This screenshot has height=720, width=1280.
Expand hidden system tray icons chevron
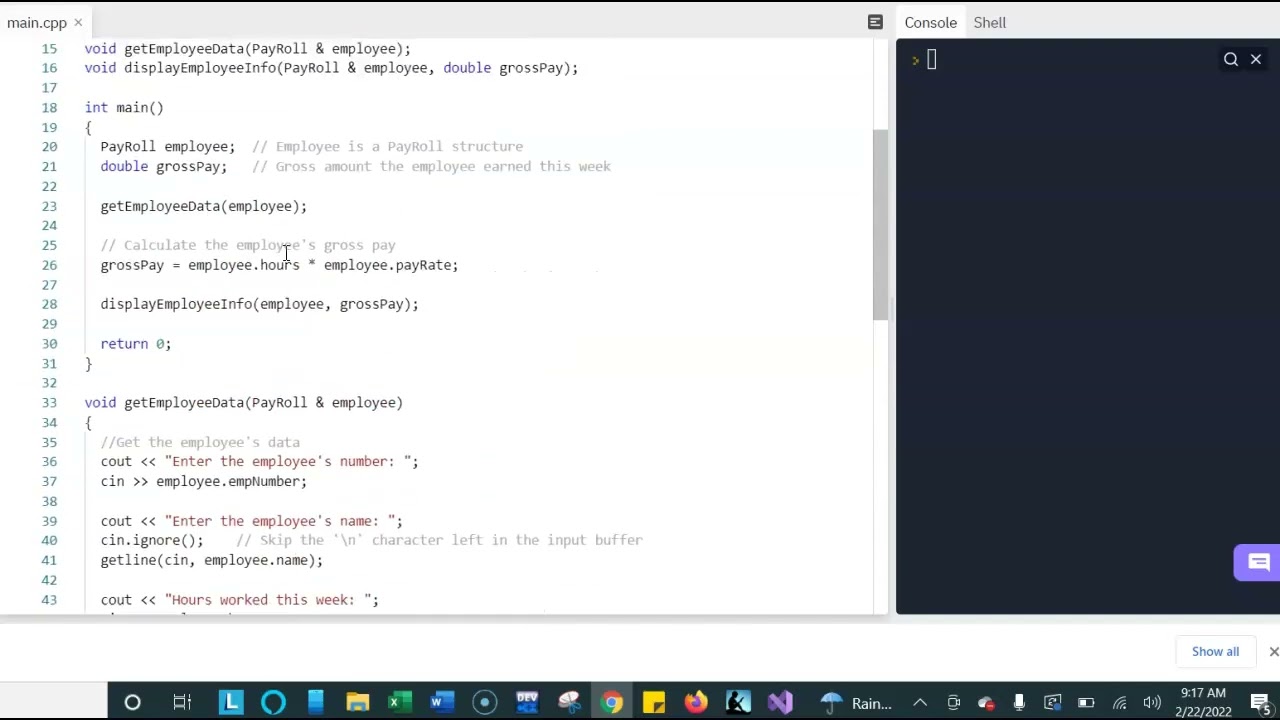click(920, 703)
